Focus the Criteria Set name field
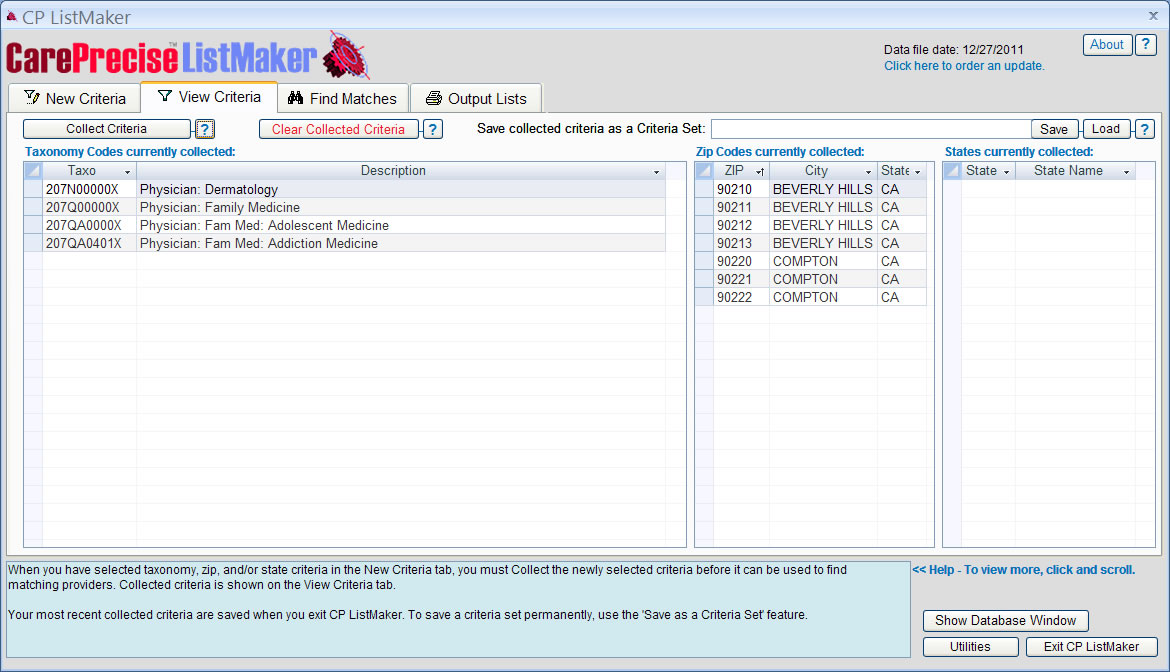1170x672 pixels. (x=870, y=129)
